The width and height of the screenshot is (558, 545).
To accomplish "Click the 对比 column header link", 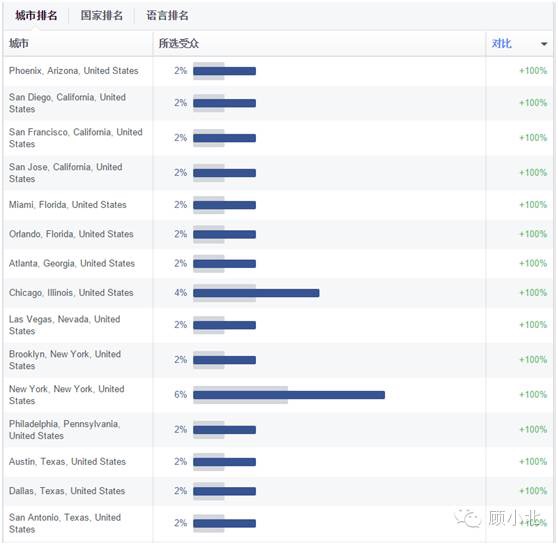I will 501,43.
